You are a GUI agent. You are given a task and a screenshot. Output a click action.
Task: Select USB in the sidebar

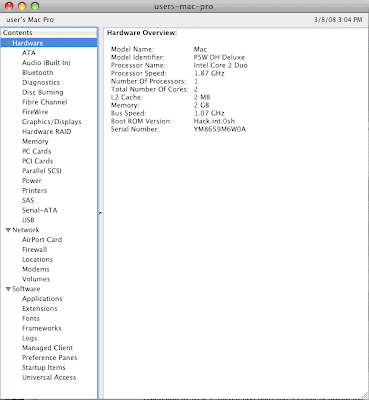pos(28,220)
